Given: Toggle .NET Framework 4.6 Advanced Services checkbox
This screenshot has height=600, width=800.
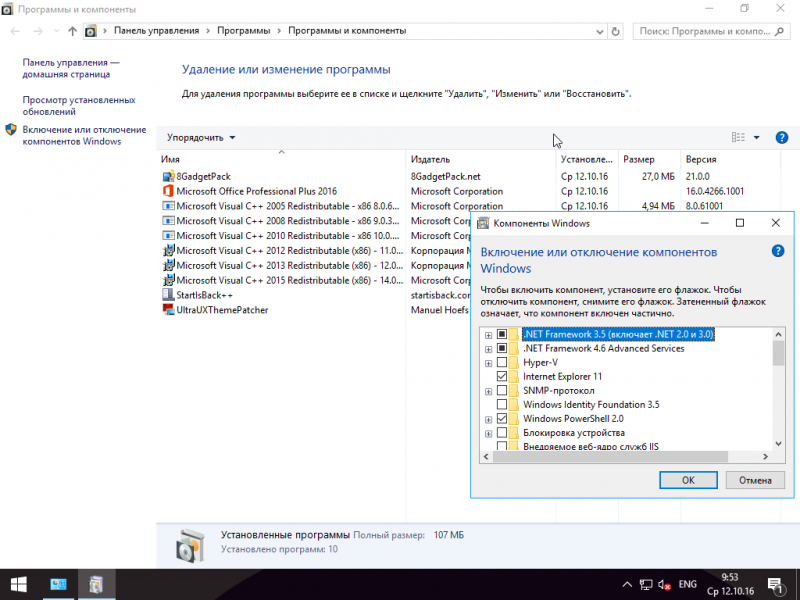Looking at the screenshot, I should click(x=502, y=348).
